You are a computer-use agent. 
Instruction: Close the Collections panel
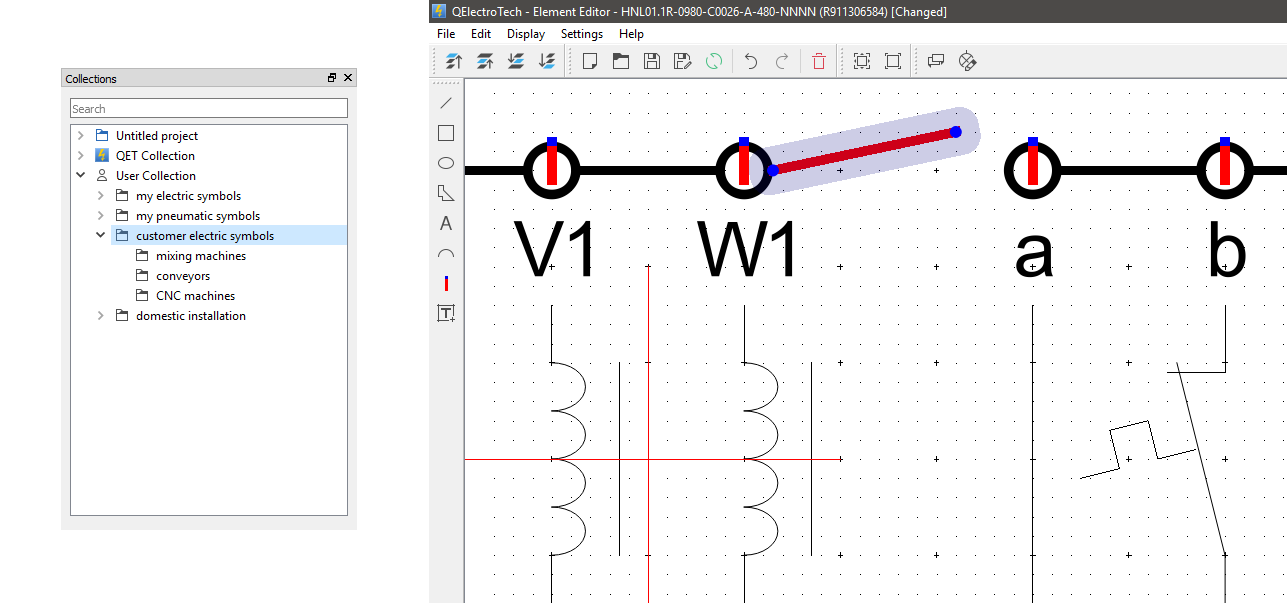(x=348, y=78)
